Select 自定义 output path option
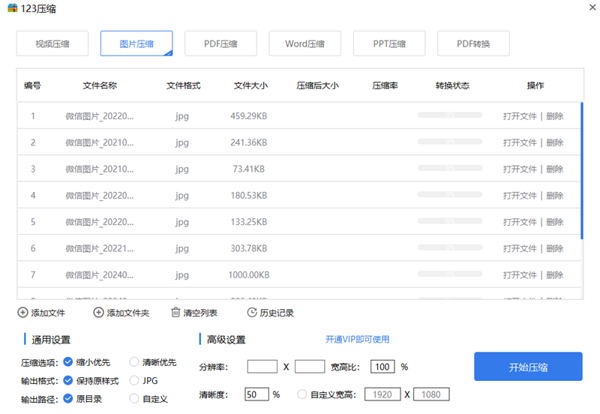600x414 pixels. pyautogui.click(x=135, y=398)
